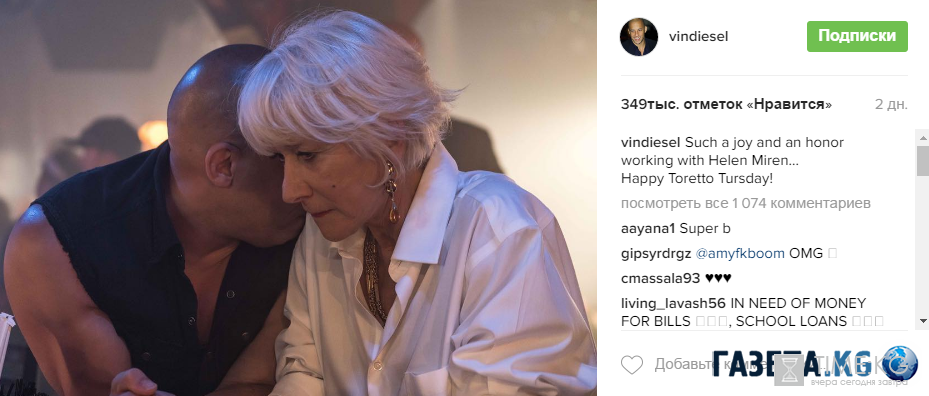Image resolution: width=929 pixels, height=396 pixels.
Task: Open vindiesel profile avatar picture
Action: coord(639,37)
